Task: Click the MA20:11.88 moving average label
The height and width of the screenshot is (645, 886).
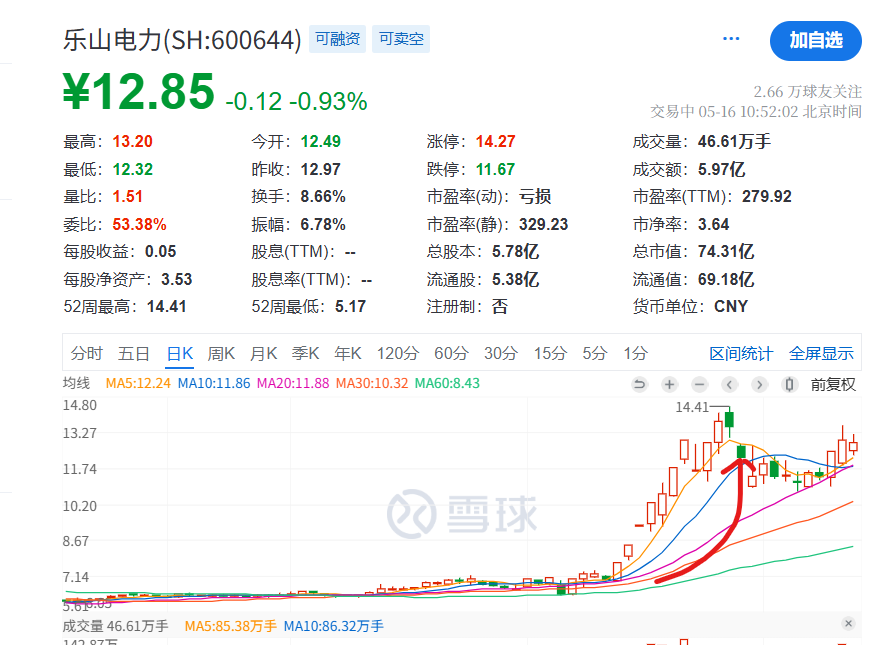Action: pos(293,383)
